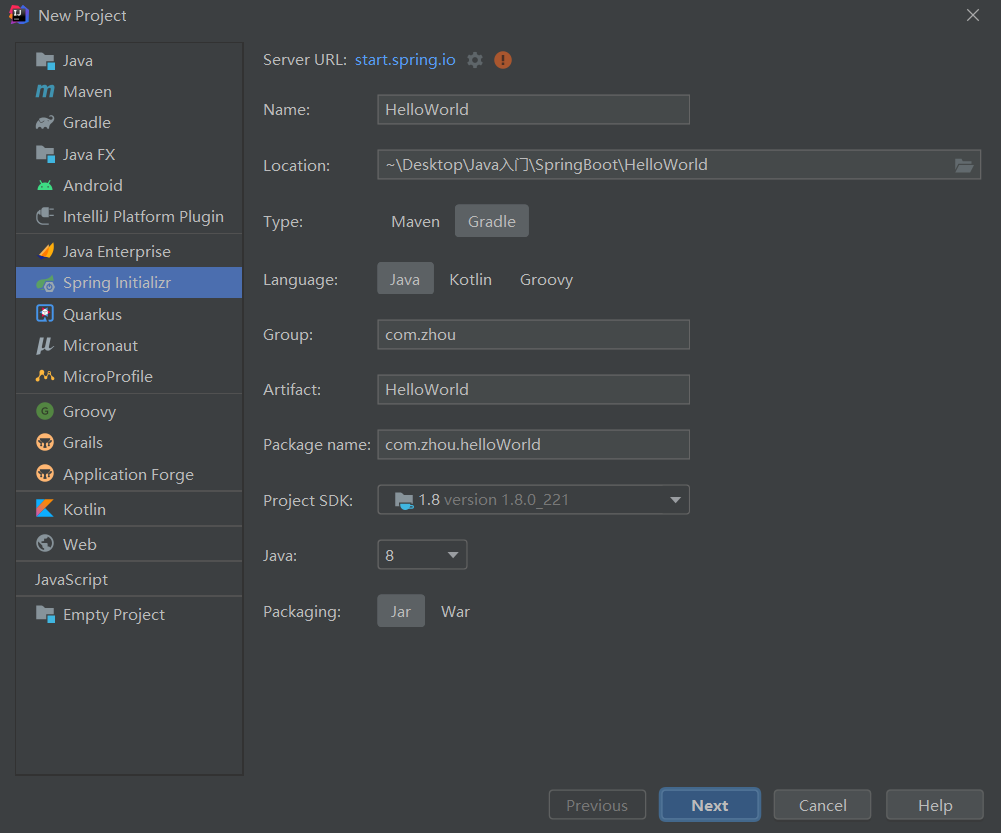Select the Maven project type icon in sidebar
This screenshot has height=833, width=1001.
45,92
